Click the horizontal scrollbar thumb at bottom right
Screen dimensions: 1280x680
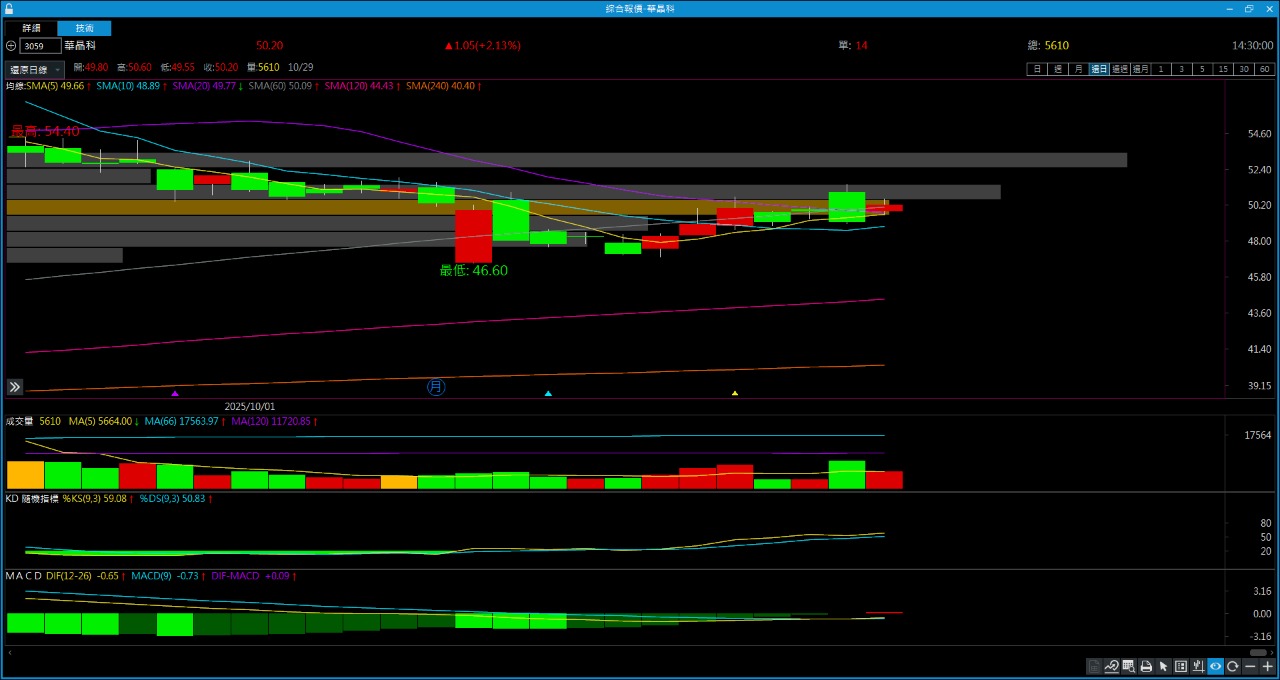coord(1258,652)
